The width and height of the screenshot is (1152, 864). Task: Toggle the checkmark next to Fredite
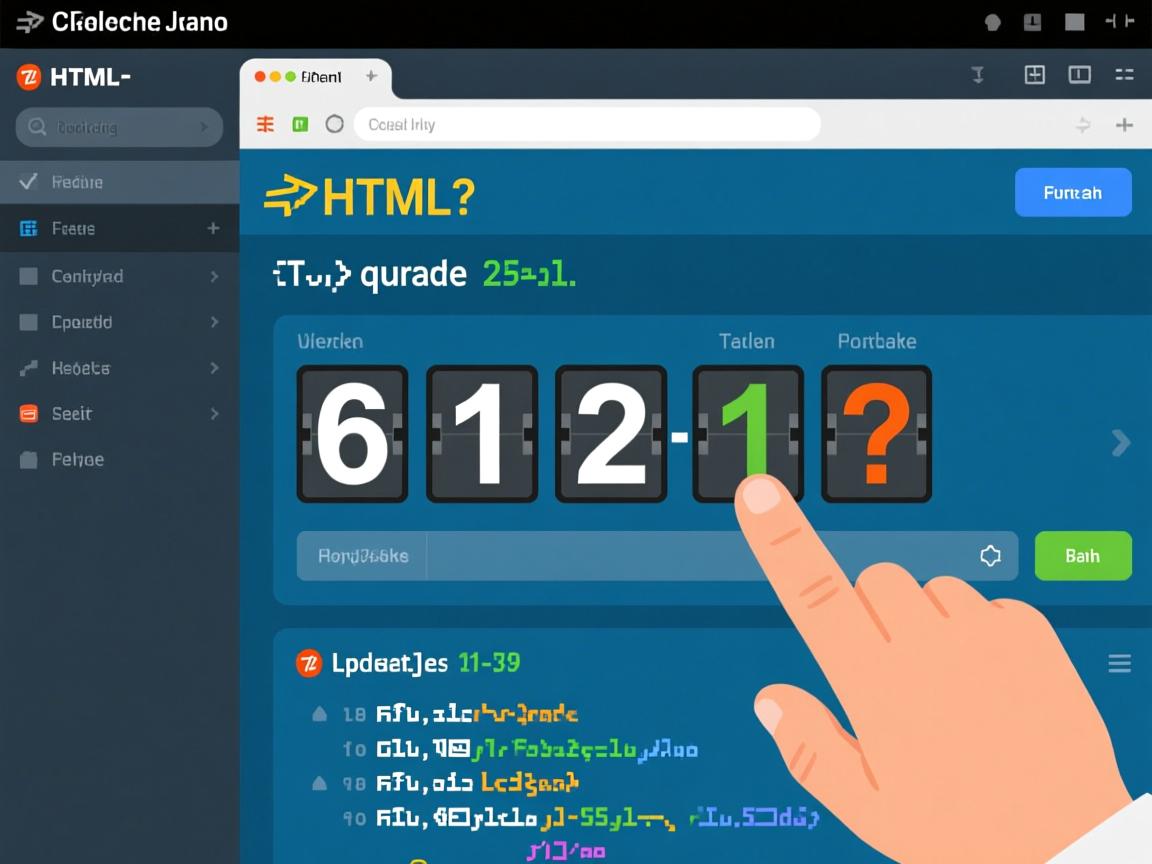click(x=29, y=181)
